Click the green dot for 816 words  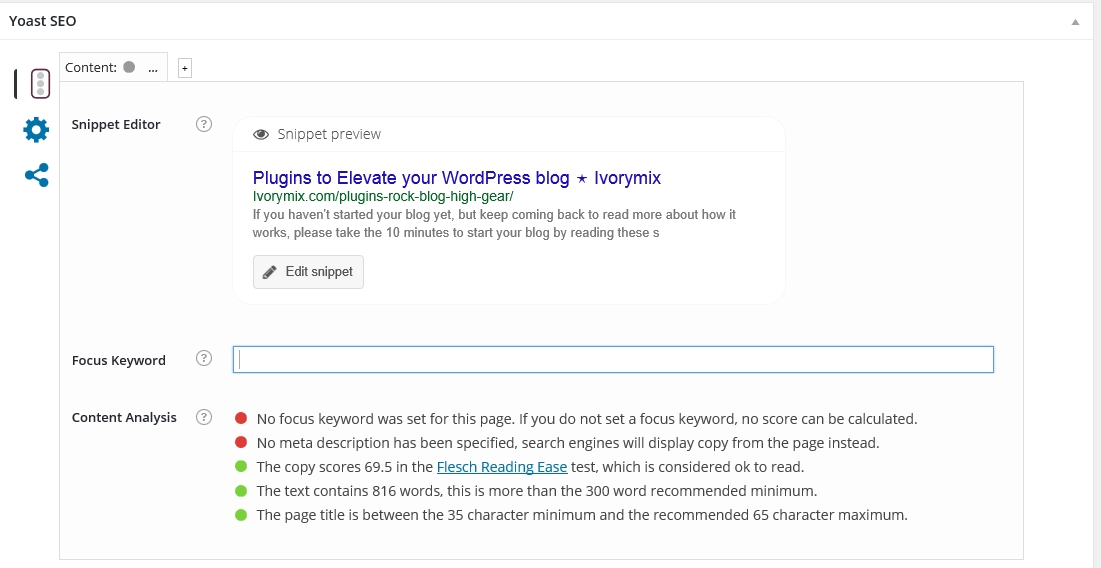241,491
